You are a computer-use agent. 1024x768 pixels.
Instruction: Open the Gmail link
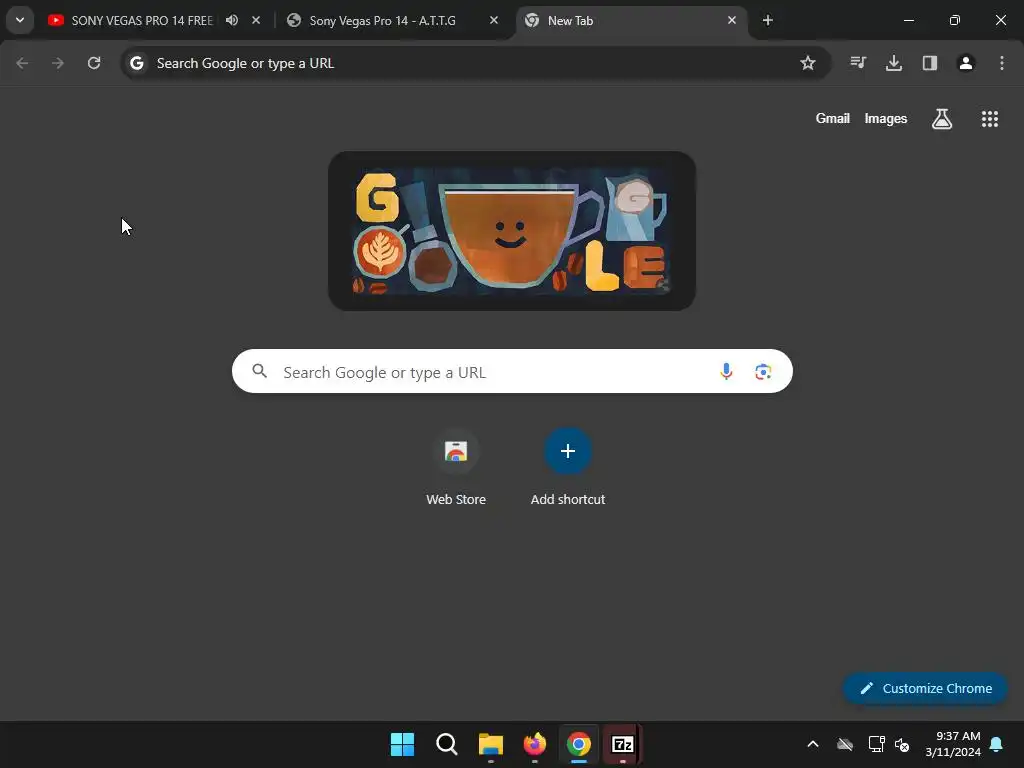point(833,118)
